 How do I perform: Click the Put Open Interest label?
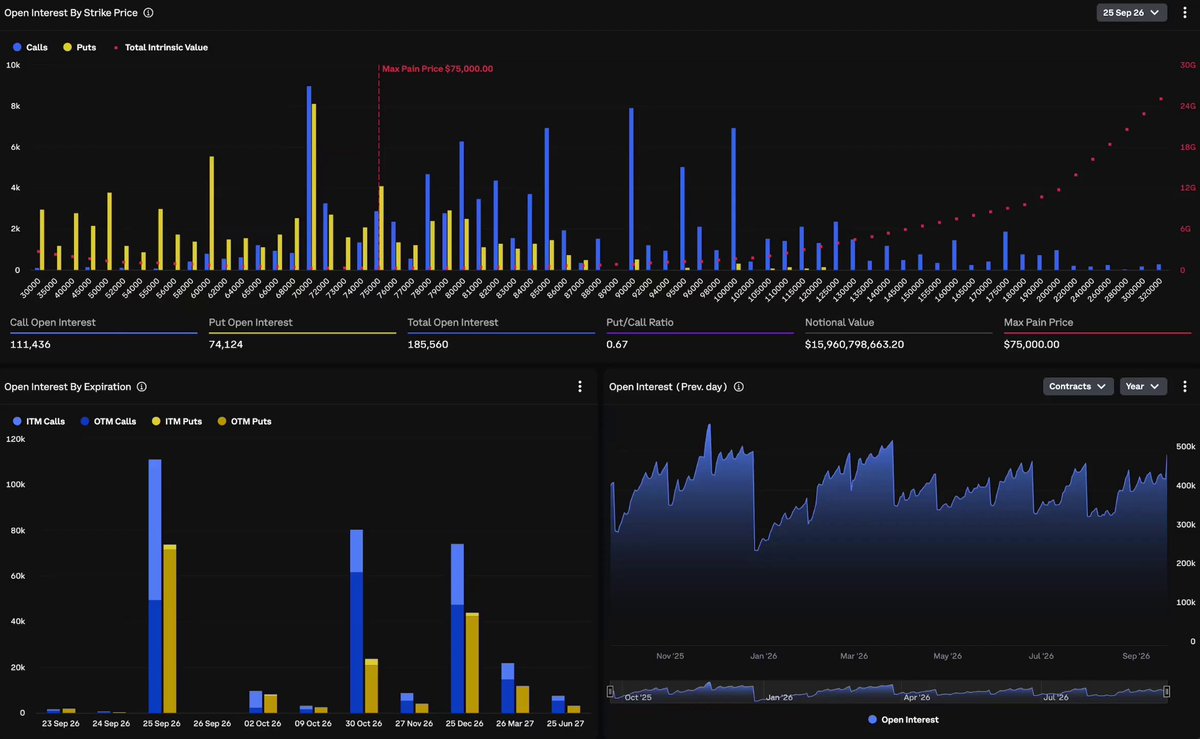point(250,323)
